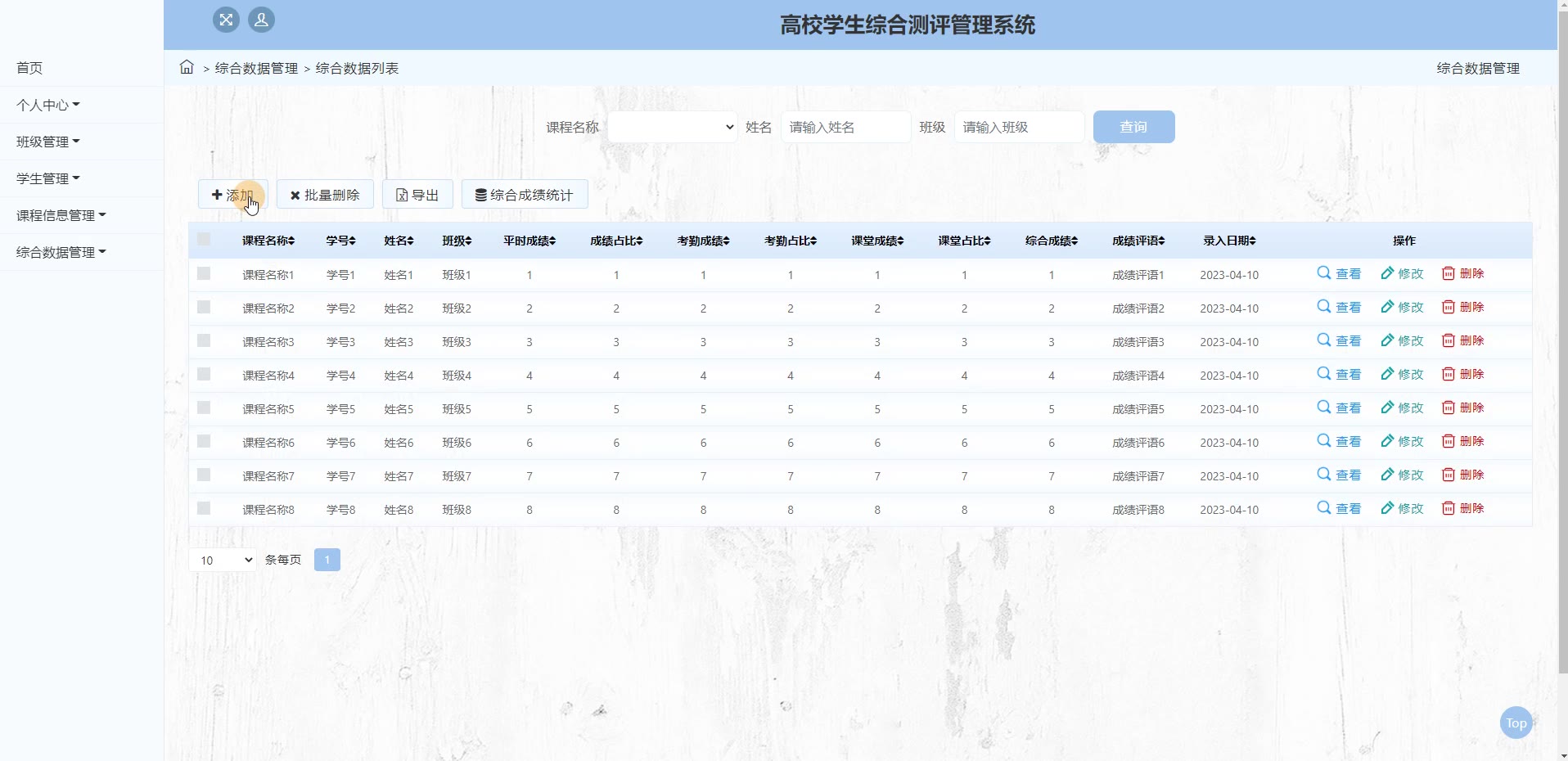Viewport: 1568px width, 761px height.
Task: Click the pencil 修改 icon for 课程名称3
Action: [1387, 340]
